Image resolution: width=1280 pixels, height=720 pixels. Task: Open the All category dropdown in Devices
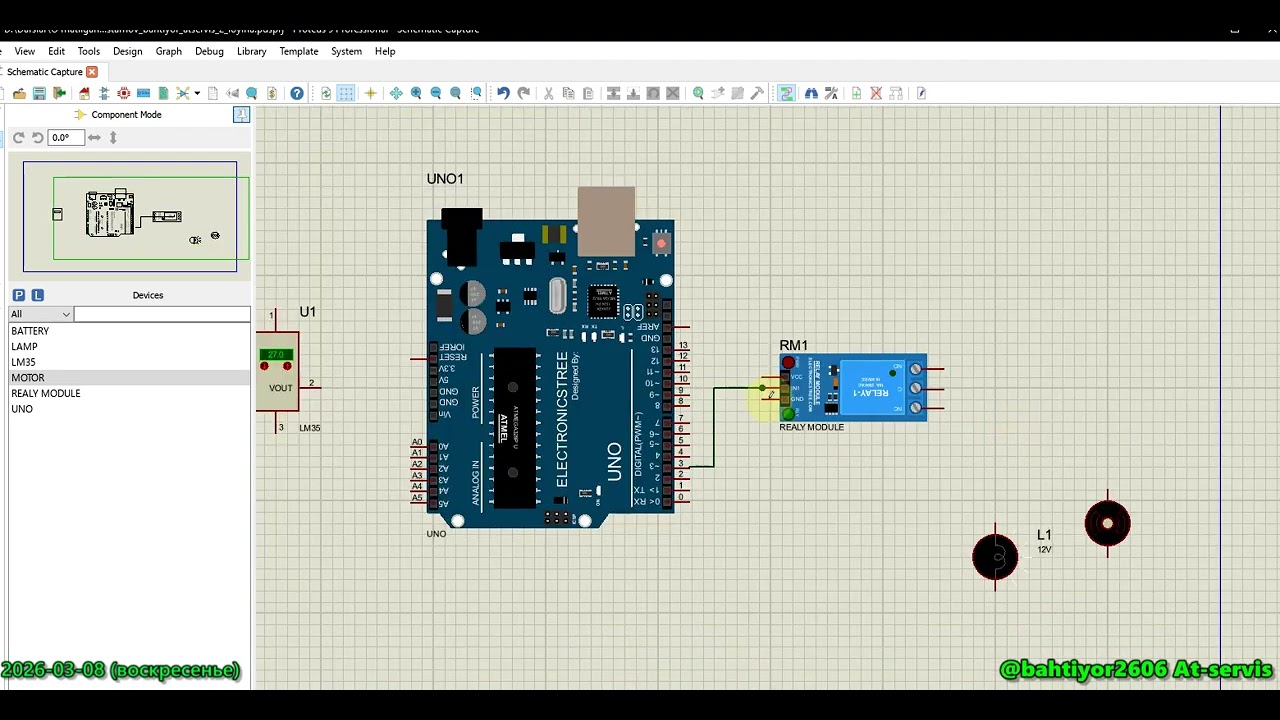(40, 314)
